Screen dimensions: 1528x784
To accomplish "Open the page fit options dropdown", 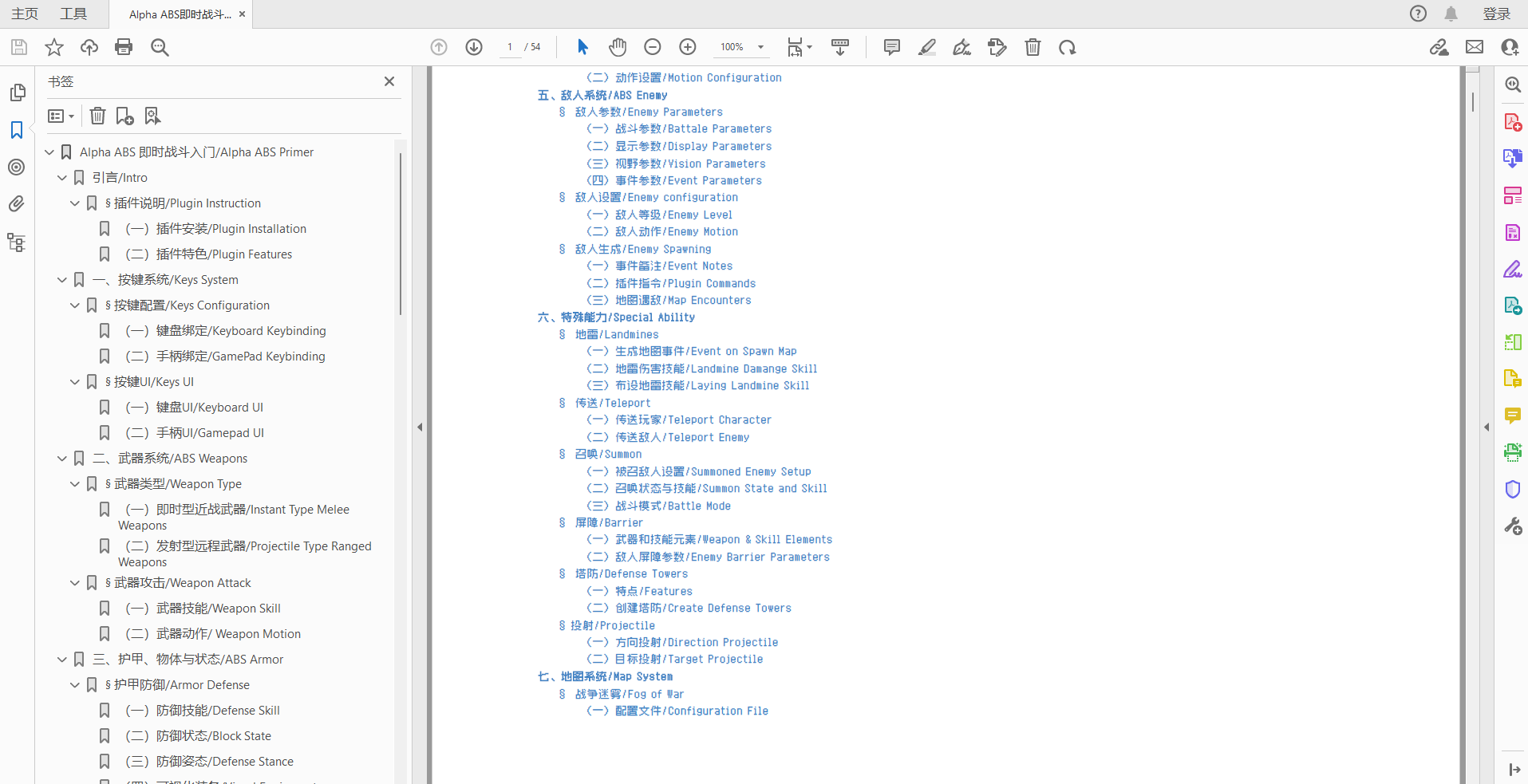I will [x=800, y=47].
